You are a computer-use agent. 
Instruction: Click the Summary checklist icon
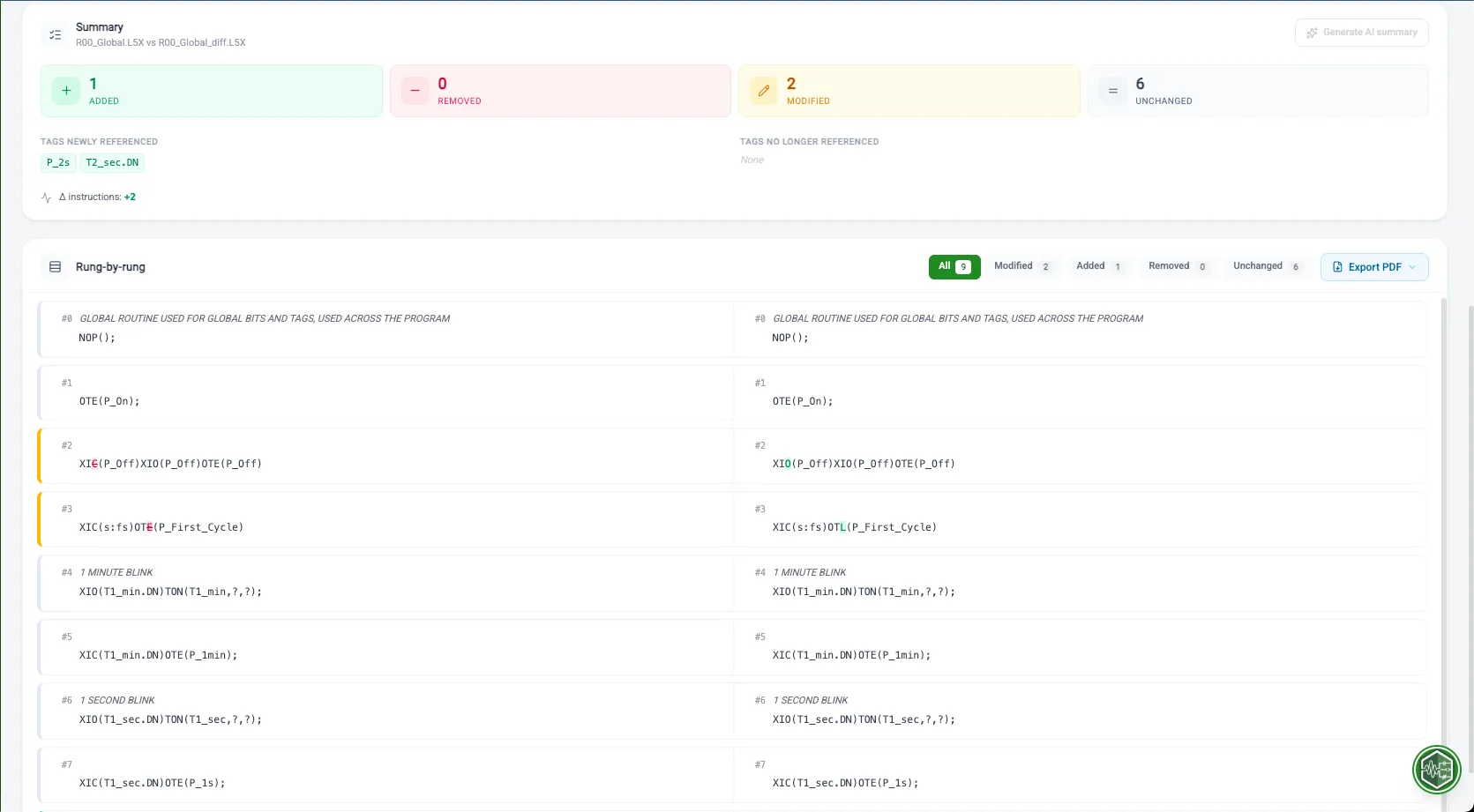coord(55,35)
